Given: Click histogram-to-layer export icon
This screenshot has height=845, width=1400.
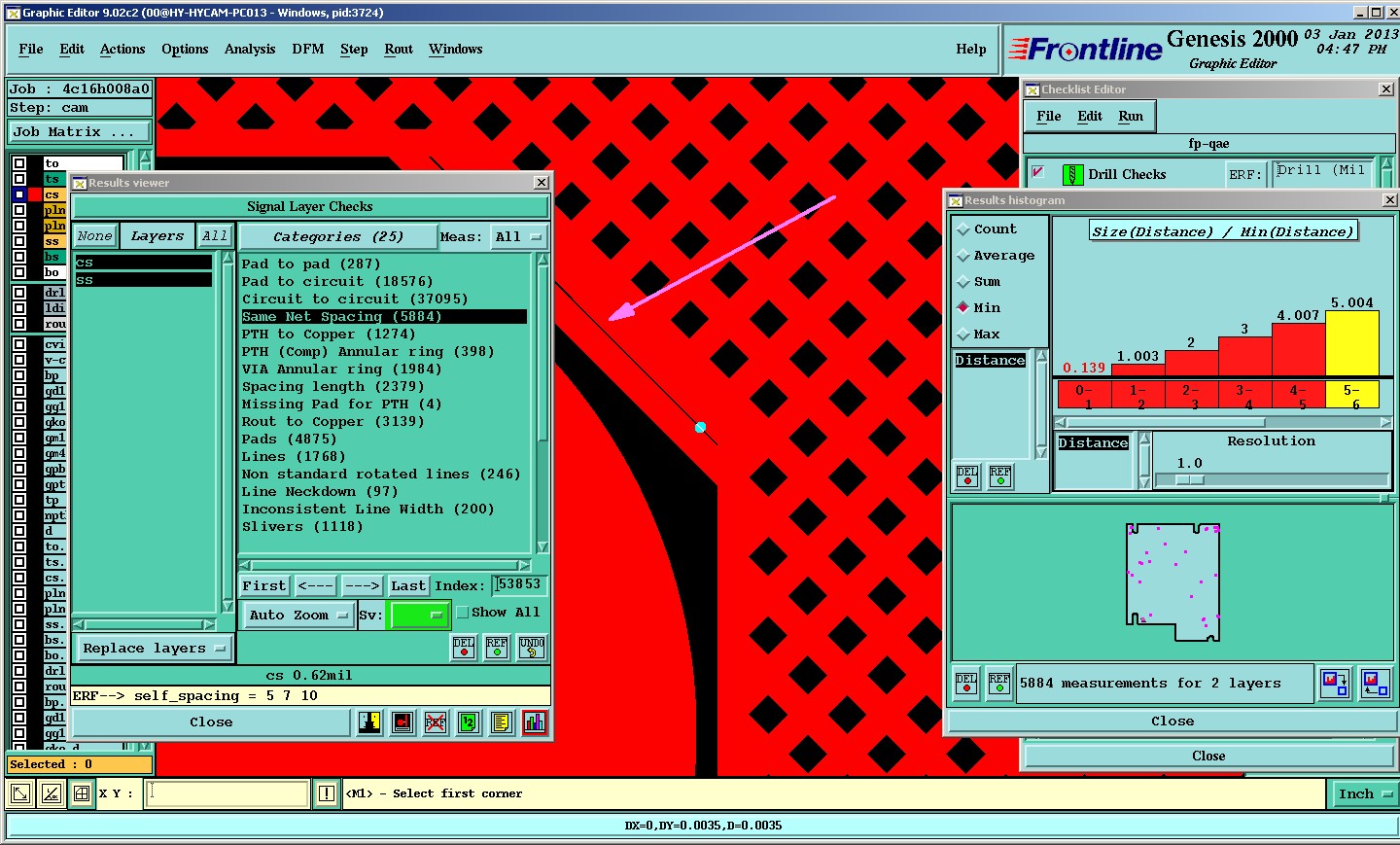Looking at the screenshot, I should pos(1335,684).
